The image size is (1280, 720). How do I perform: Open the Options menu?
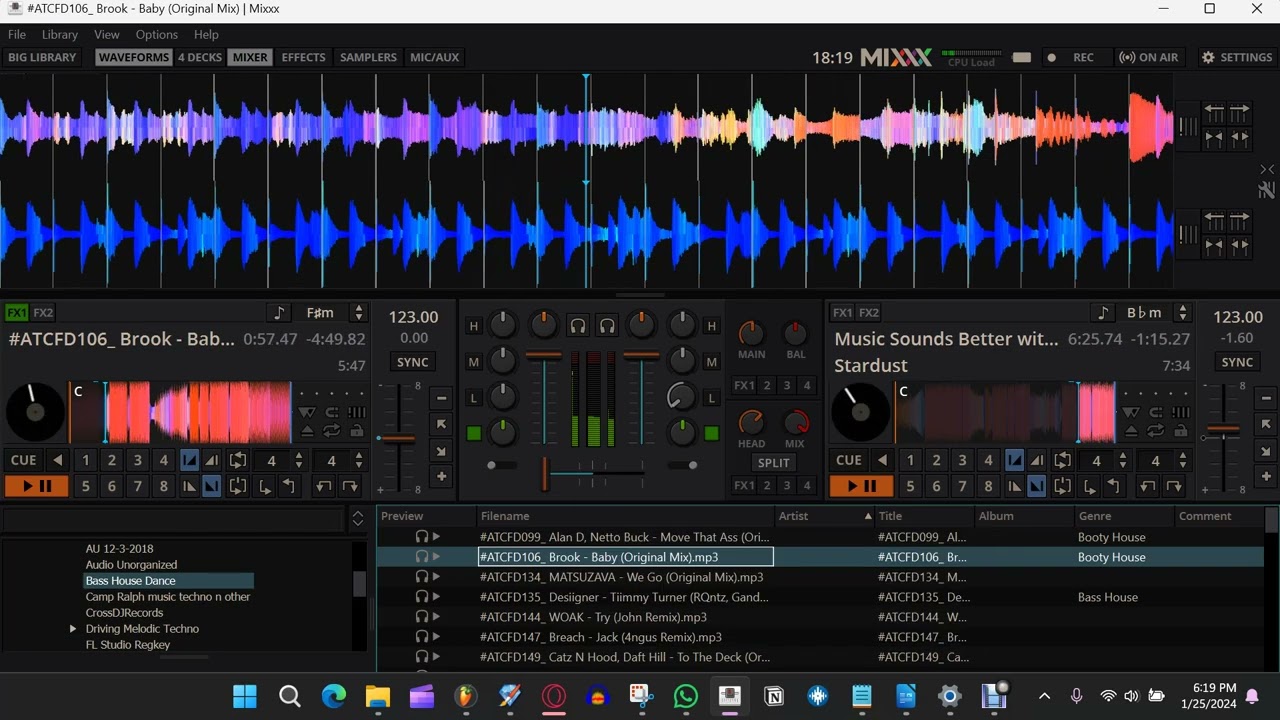click(157, 34)
